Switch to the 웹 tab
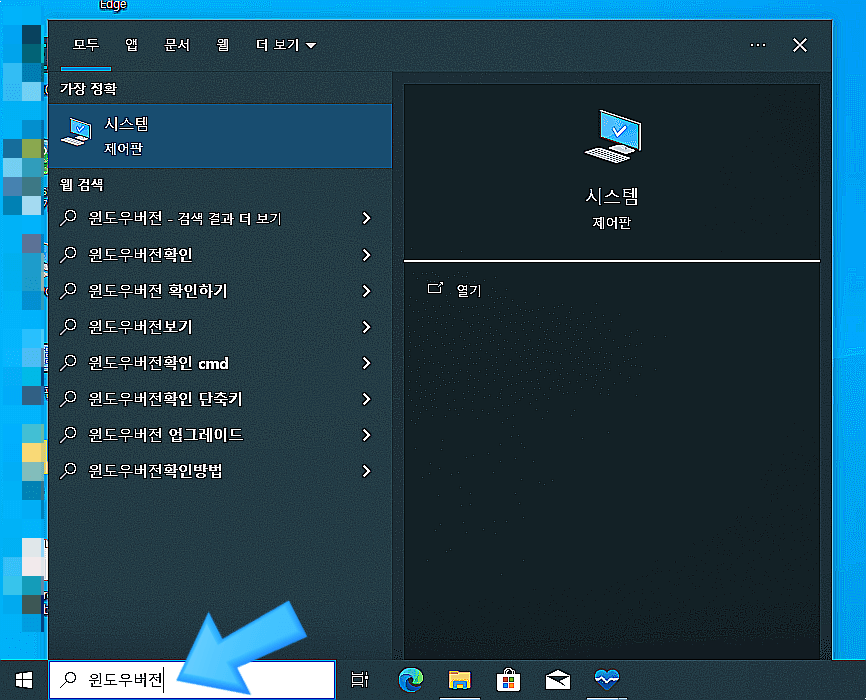 click(222, 44)
